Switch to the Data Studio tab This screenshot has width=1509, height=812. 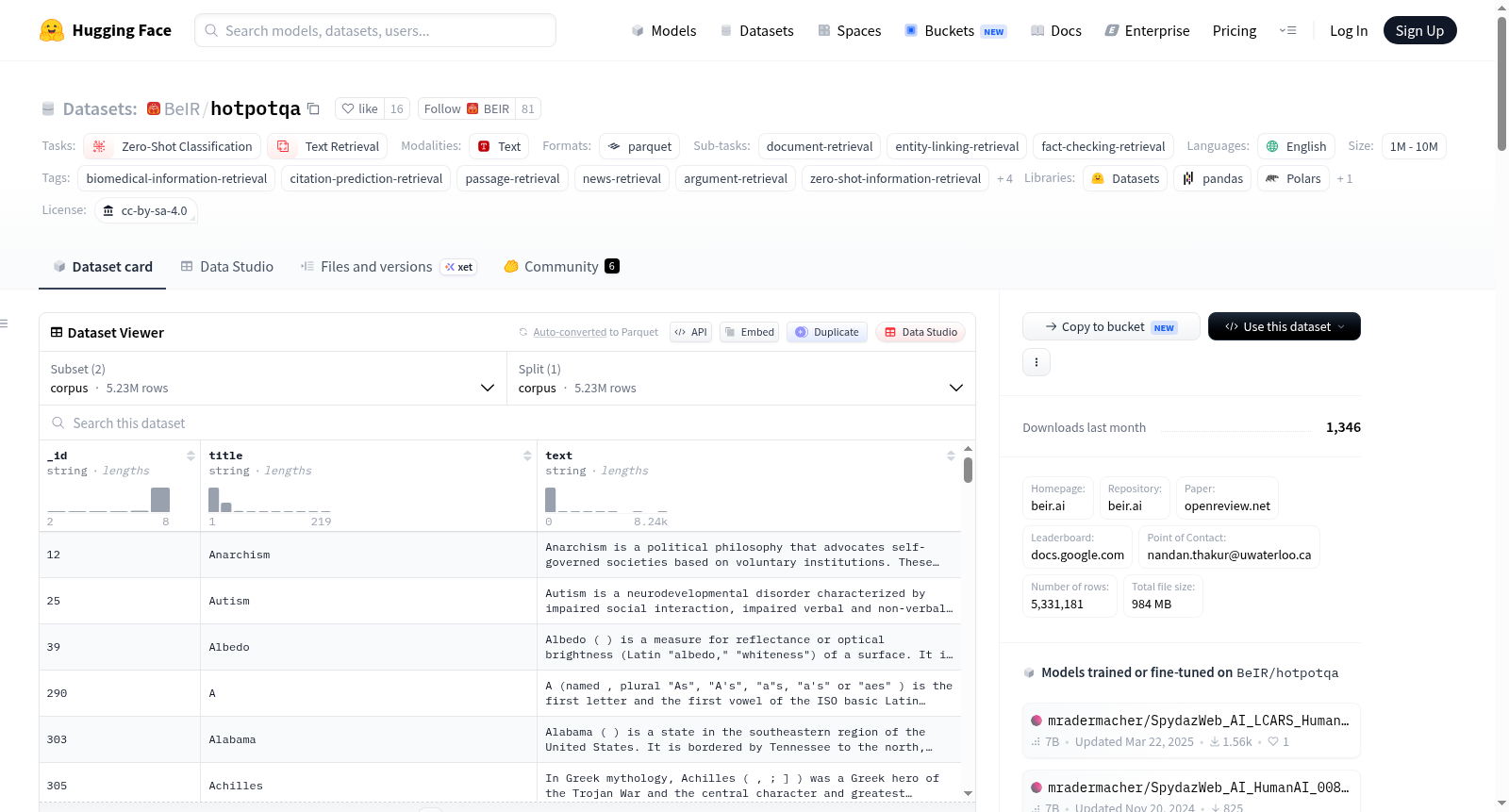pyautogui.click(x=227, y=267)
